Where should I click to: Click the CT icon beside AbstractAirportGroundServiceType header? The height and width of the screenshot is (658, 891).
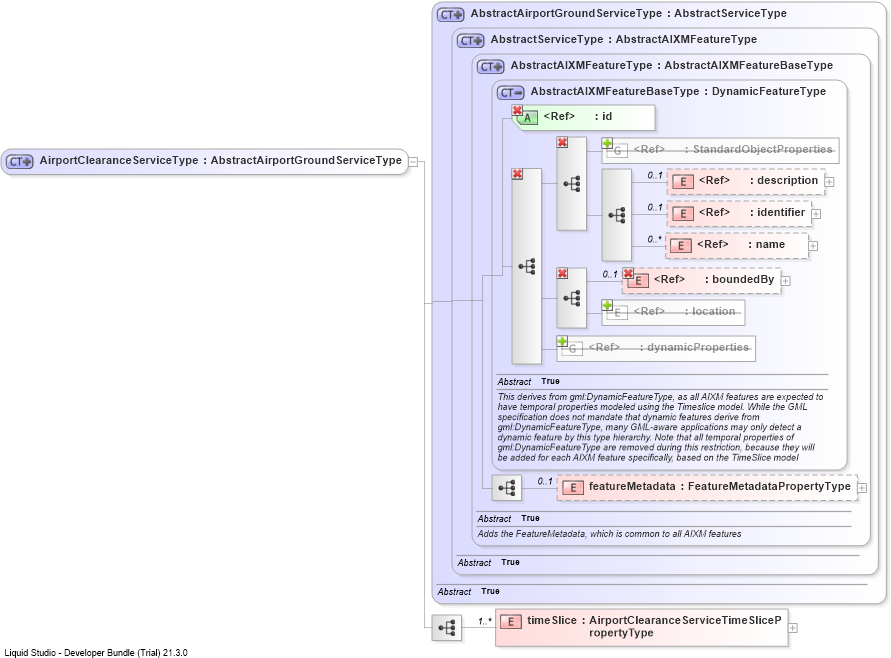click(x=451, y=15)
